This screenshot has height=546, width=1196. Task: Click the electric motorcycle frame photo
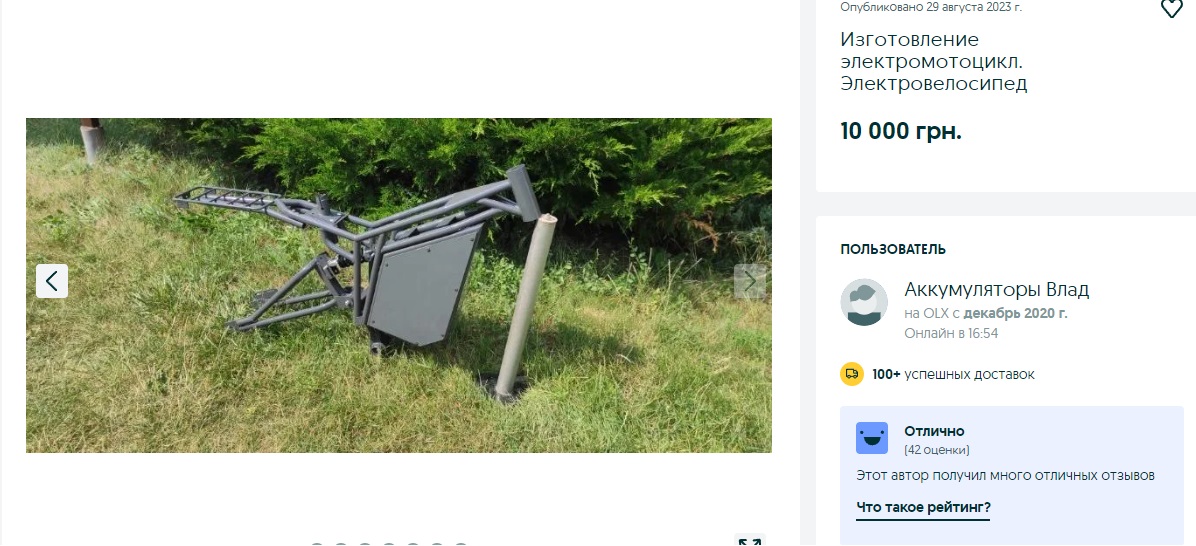pyautogui.click(x=399, y=285)
